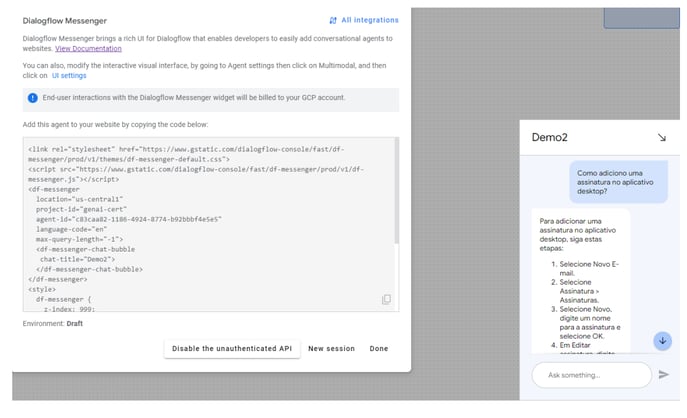Click the blue info icon in billing notice
The width and height of the screenshot is (687, 418).
[x=32, y=98]
